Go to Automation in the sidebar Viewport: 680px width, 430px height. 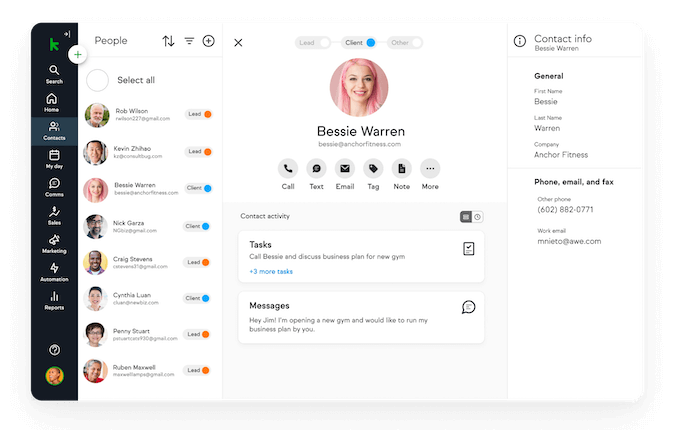(x=54, y=272)
